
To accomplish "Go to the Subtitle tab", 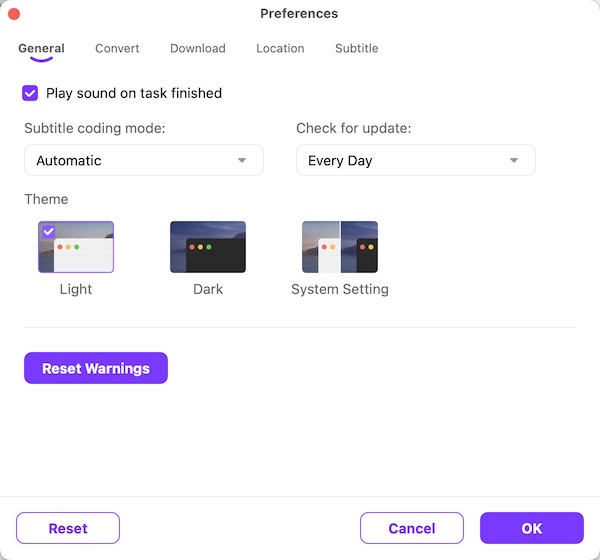I will tap(357, 48).
